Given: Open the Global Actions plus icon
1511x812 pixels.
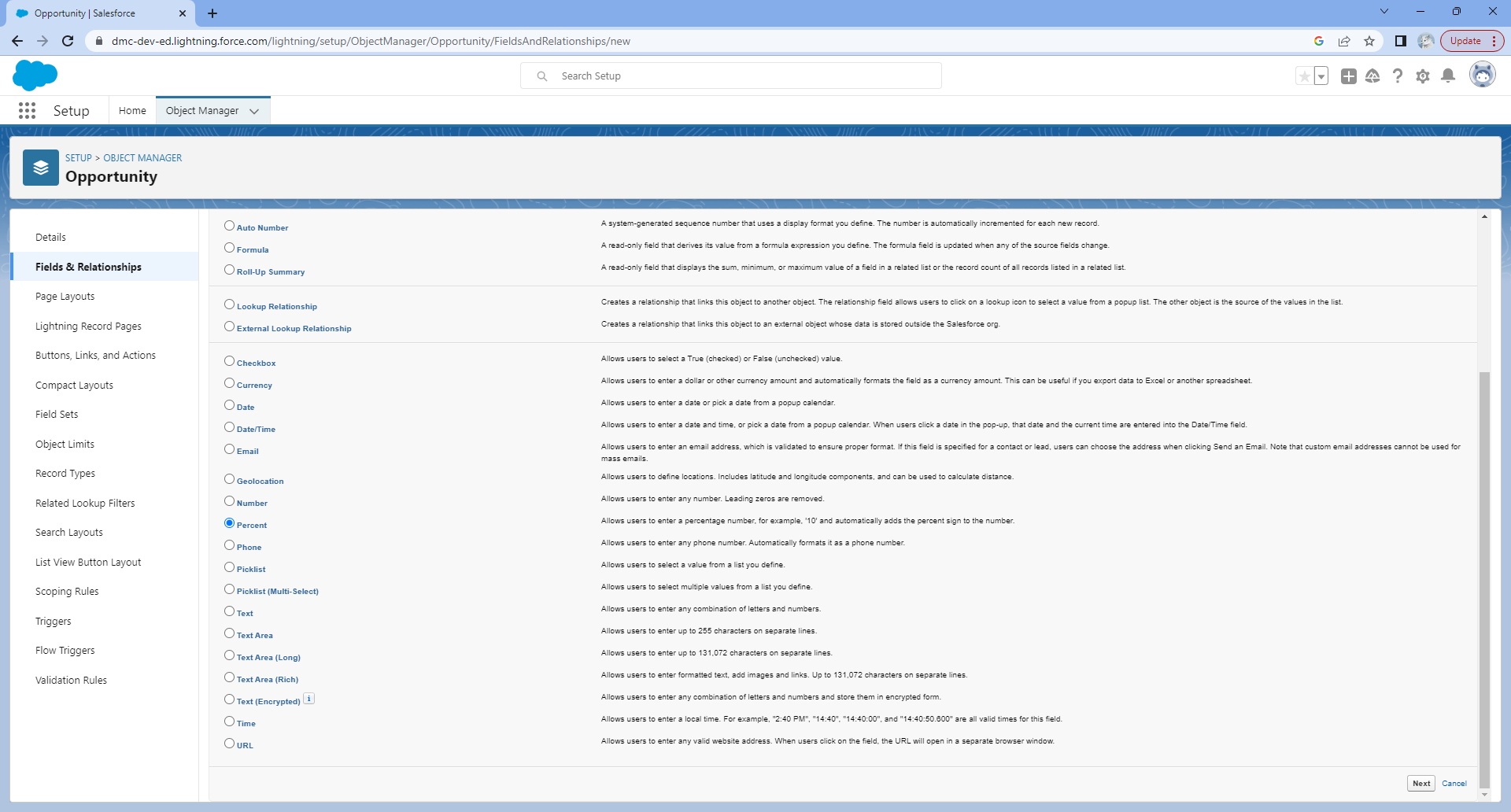Looking at the screenshot, I should (1348, 76).
